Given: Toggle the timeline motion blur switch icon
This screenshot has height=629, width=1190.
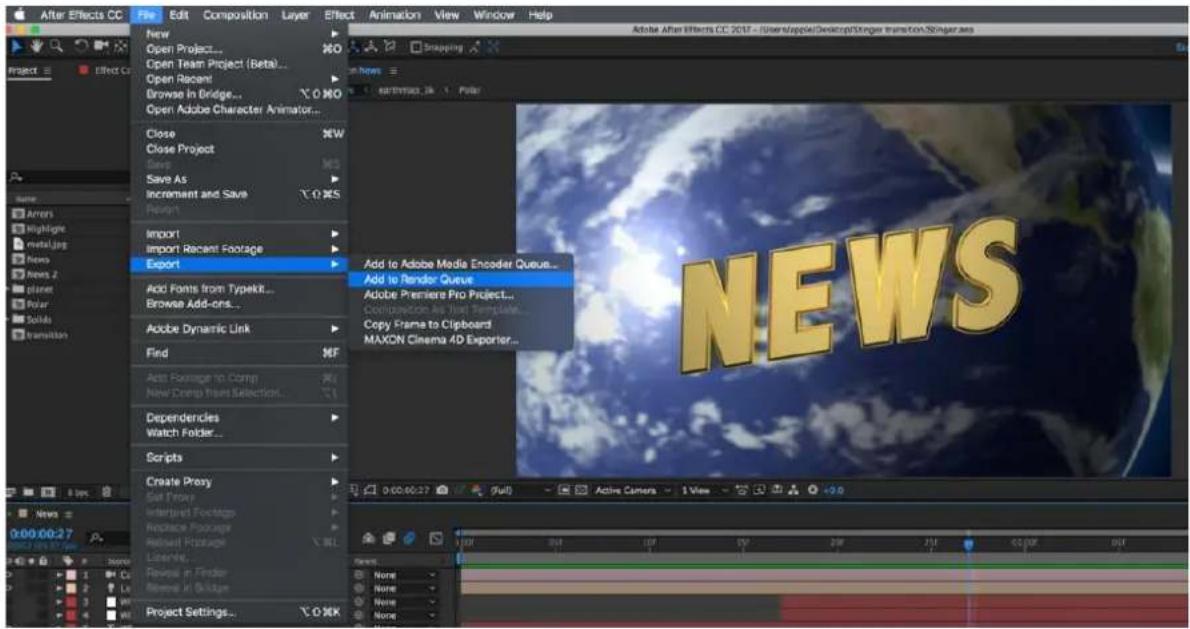Looking at the screenshot, I should pyautogui.click(x=409, y=538).
